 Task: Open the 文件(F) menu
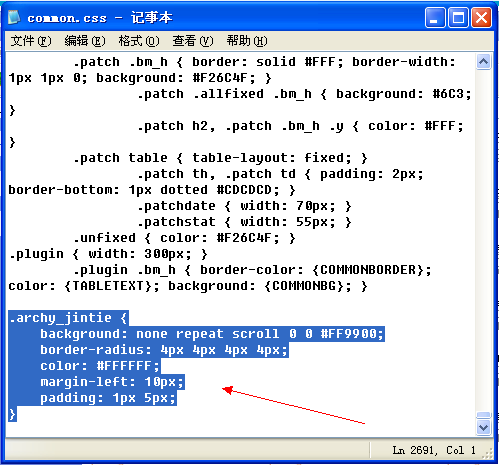tap(31, 41)
